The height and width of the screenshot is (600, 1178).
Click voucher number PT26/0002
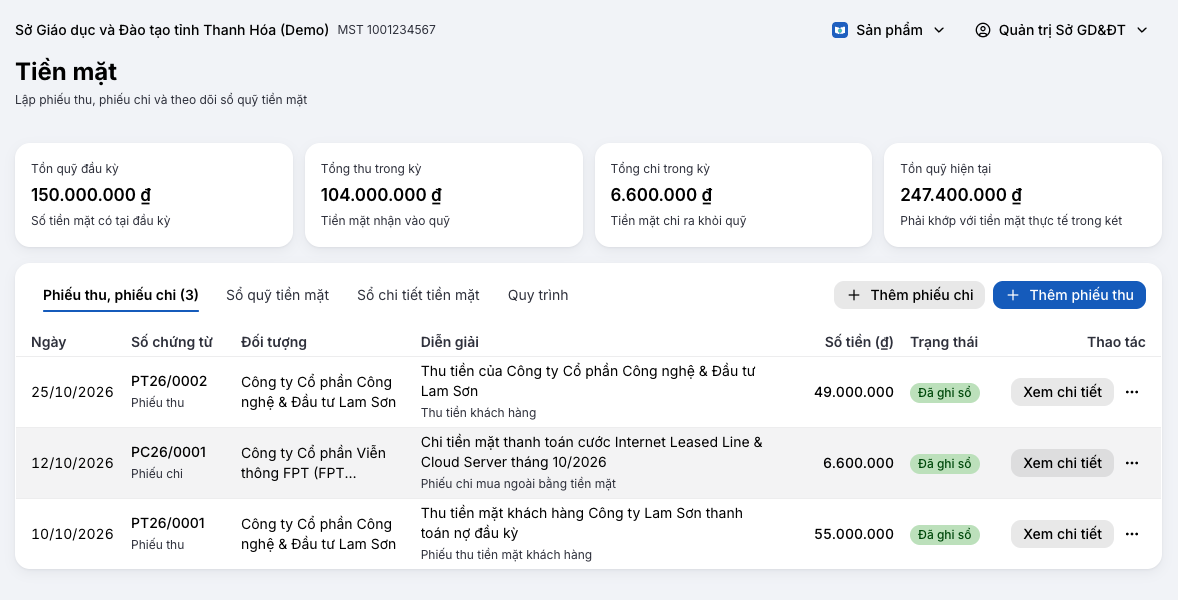(x=169, y=381)
